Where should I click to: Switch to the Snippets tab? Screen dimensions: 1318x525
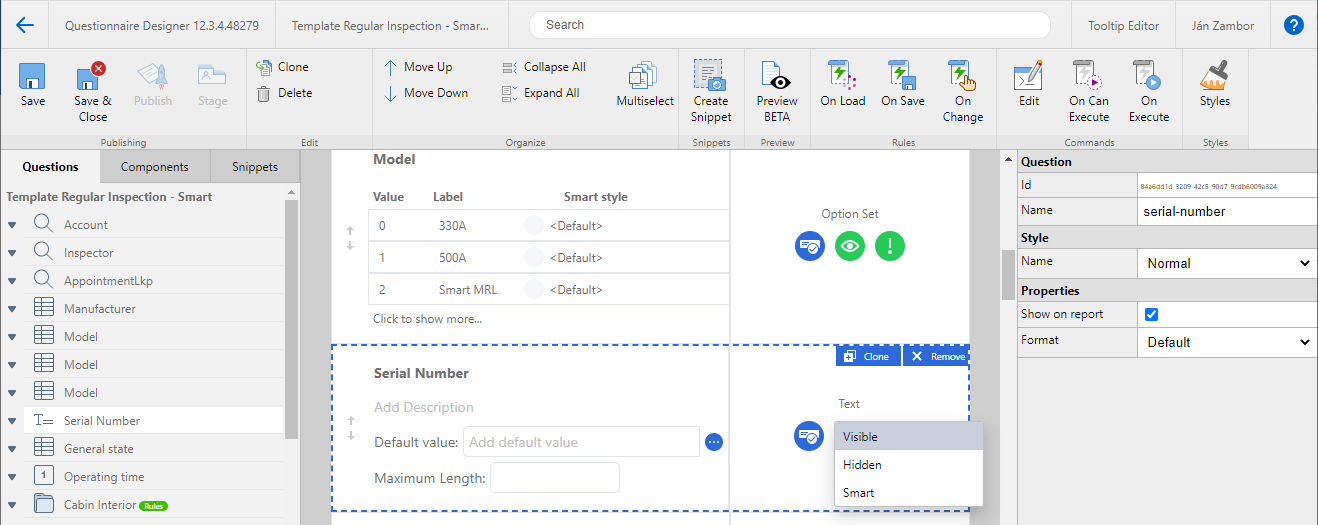[255, 167]
